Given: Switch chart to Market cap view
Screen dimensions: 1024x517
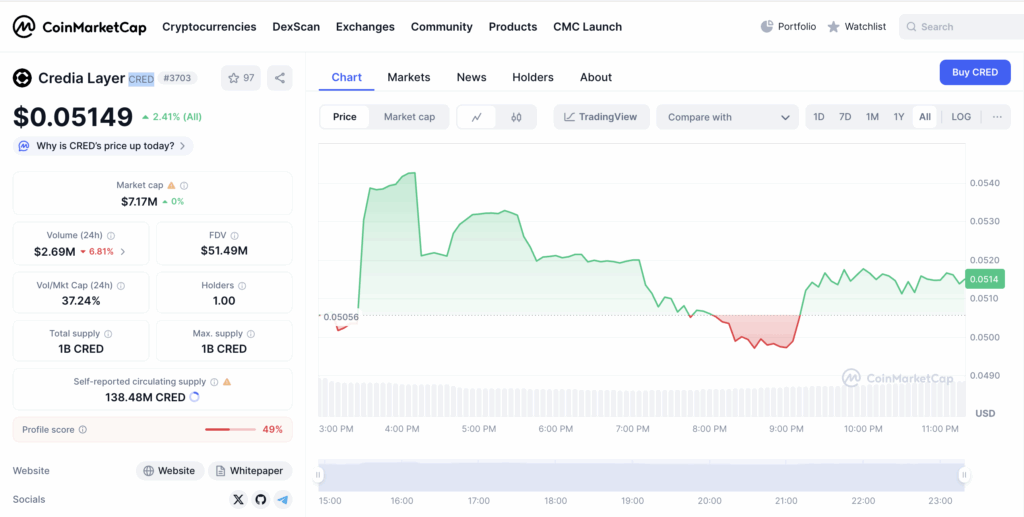Looking at the screenshot, I should pos(409,117).
